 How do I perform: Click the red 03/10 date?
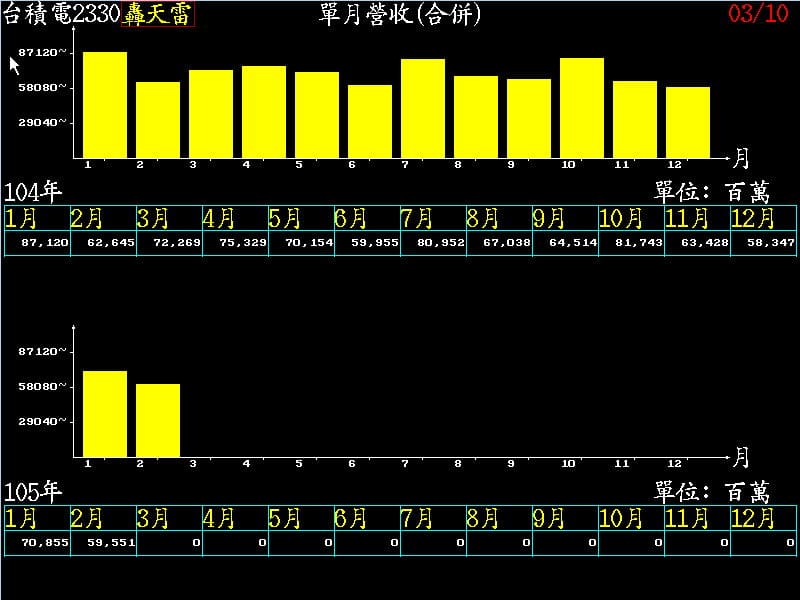point(757,14)
